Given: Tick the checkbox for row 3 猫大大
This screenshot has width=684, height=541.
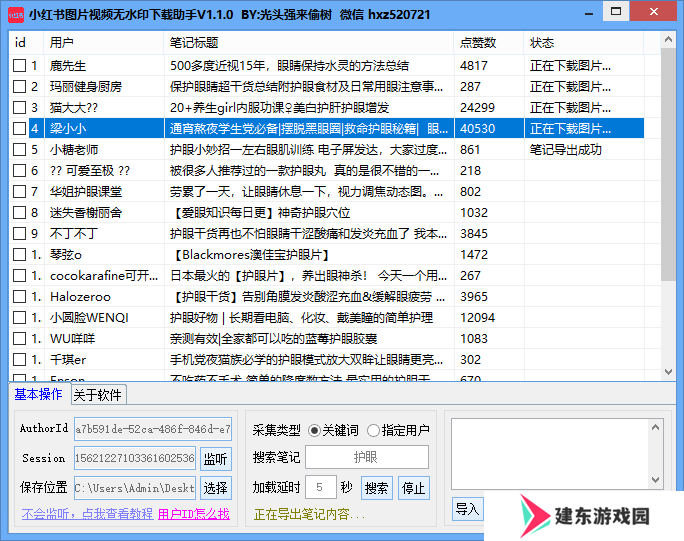Looking at the screenshot, I should click(19, 107).
